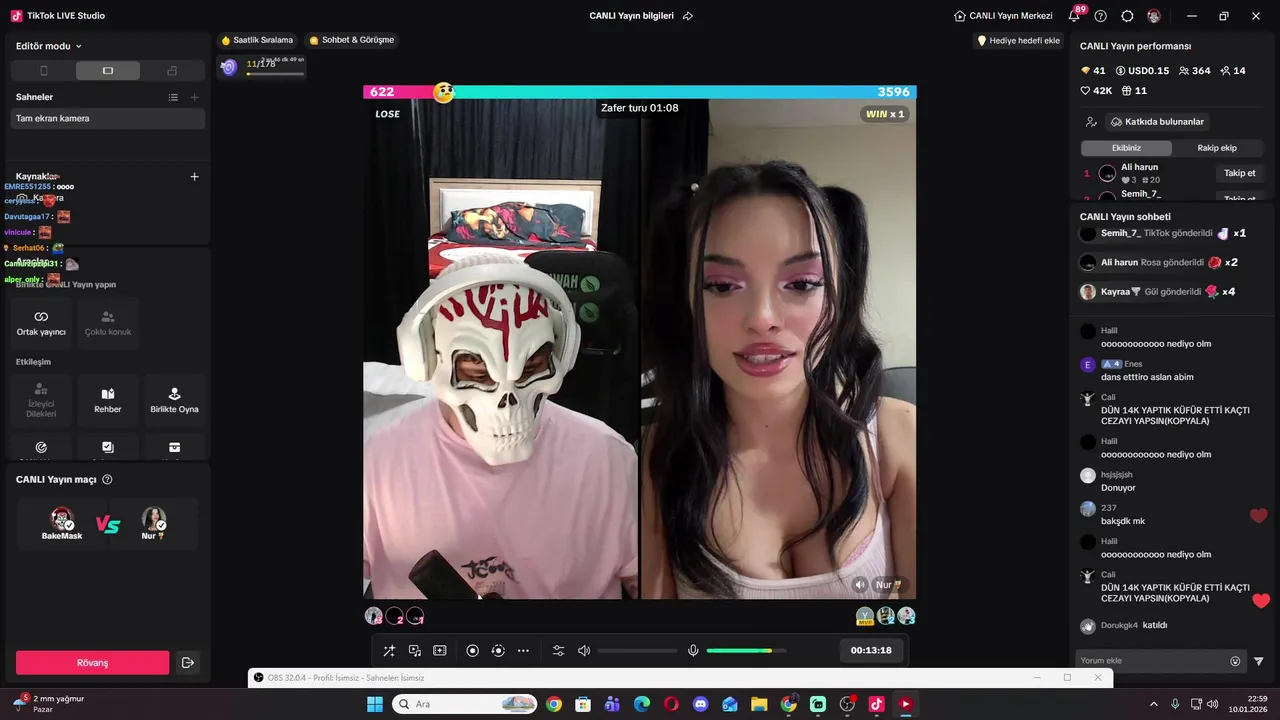Open the magic wand effects tool
Image resolution: width=1280 pixels, height=720 pixels.
pyautogui.click(x=389, y=651)
